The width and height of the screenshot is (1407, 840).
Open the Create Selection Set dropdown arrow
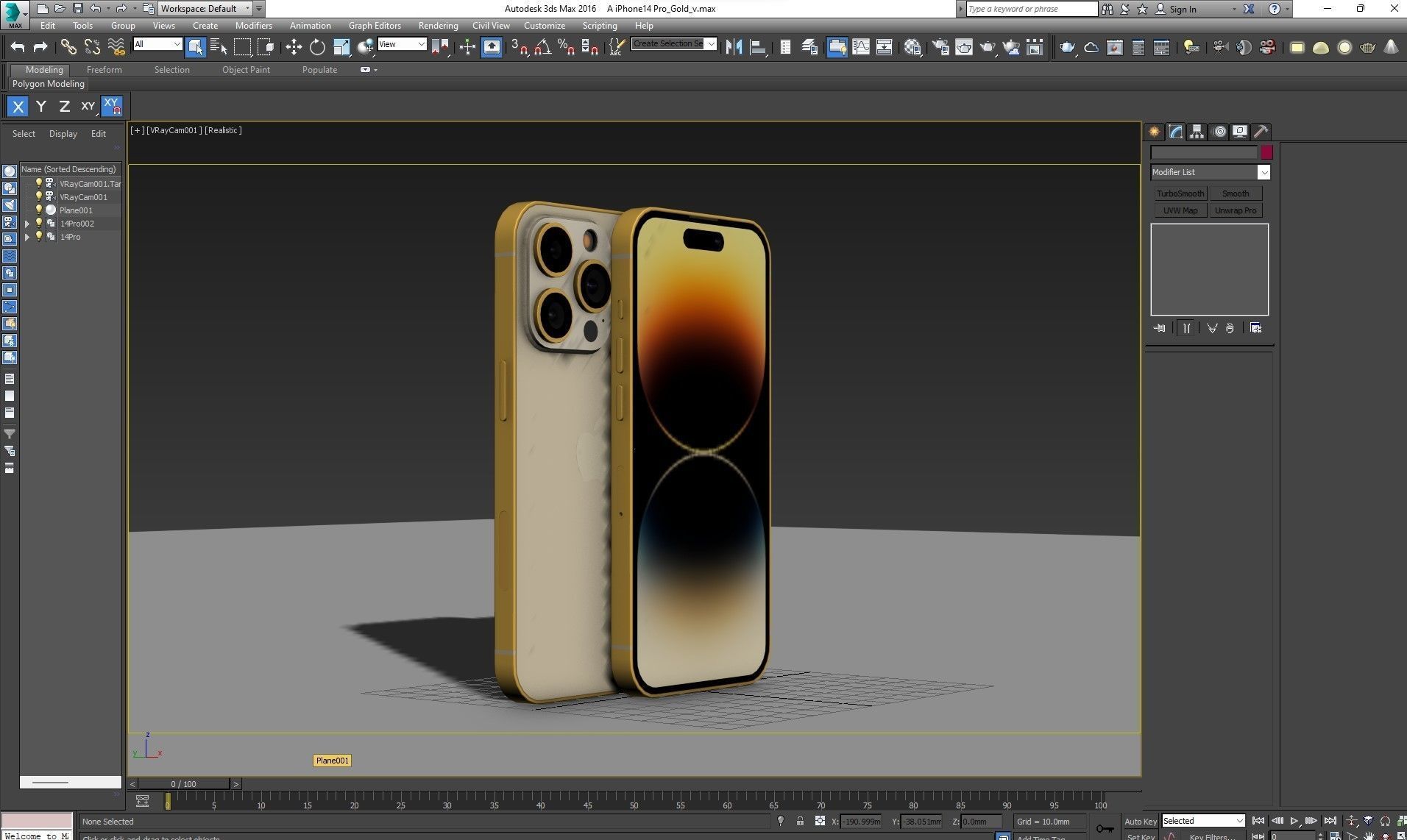711,44
